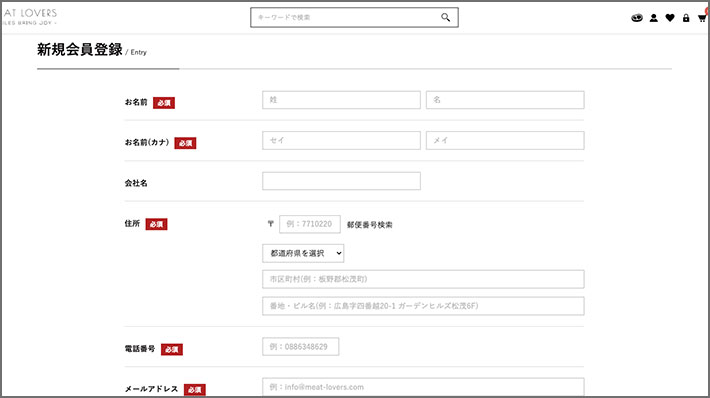Open favorites via the heart icon
This screenshot has height=398, width=710.
point(670,18)
